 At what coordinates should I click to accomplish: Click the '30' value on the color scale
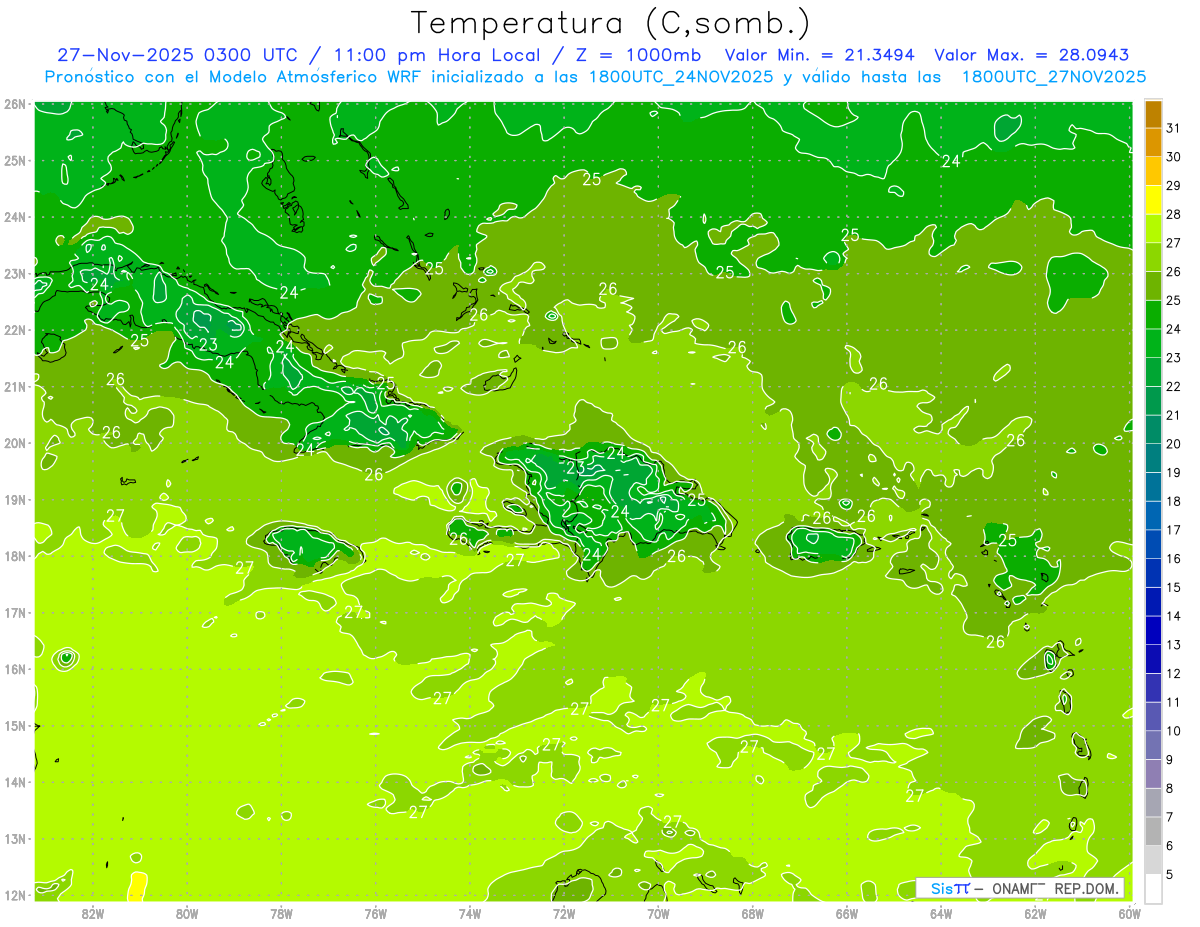[x=1174, y=157]
